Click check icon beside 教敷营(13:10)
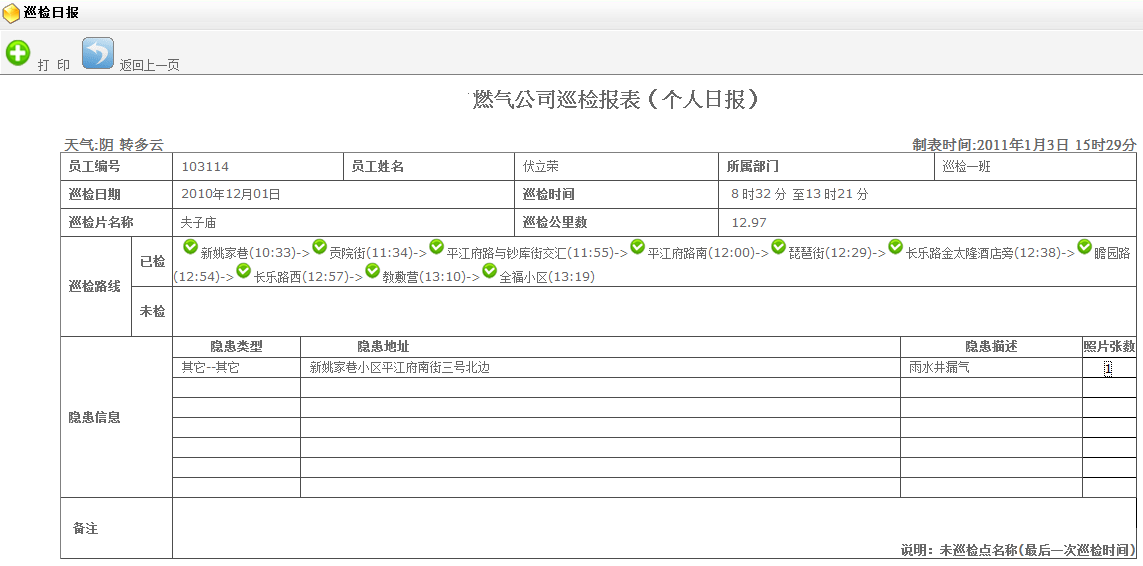Viewport: 1143px width, 566px height. 372,271
